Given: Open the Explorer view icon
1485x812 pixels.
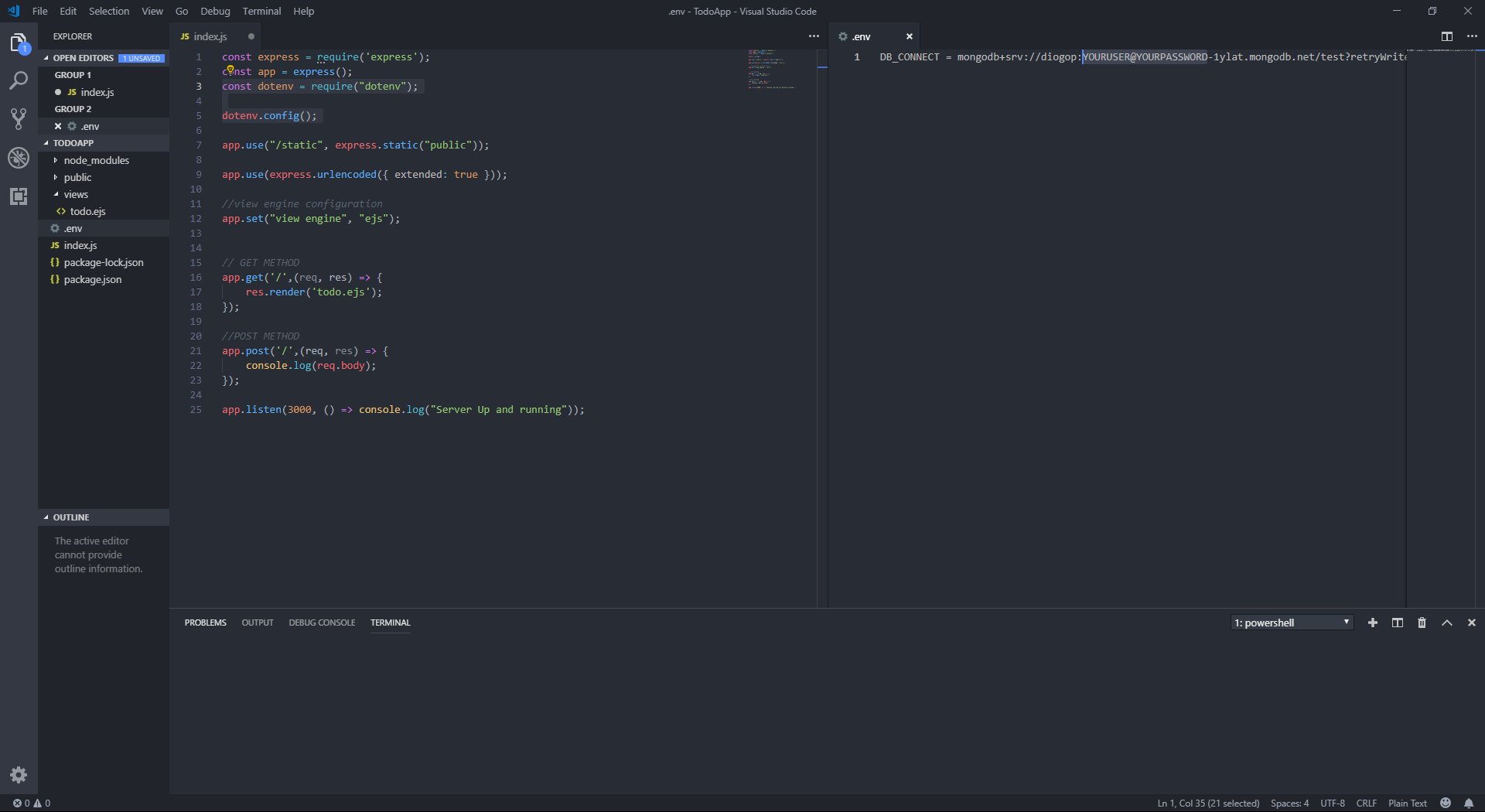Looking at the screenshot, I should click(x=19, y=43).
